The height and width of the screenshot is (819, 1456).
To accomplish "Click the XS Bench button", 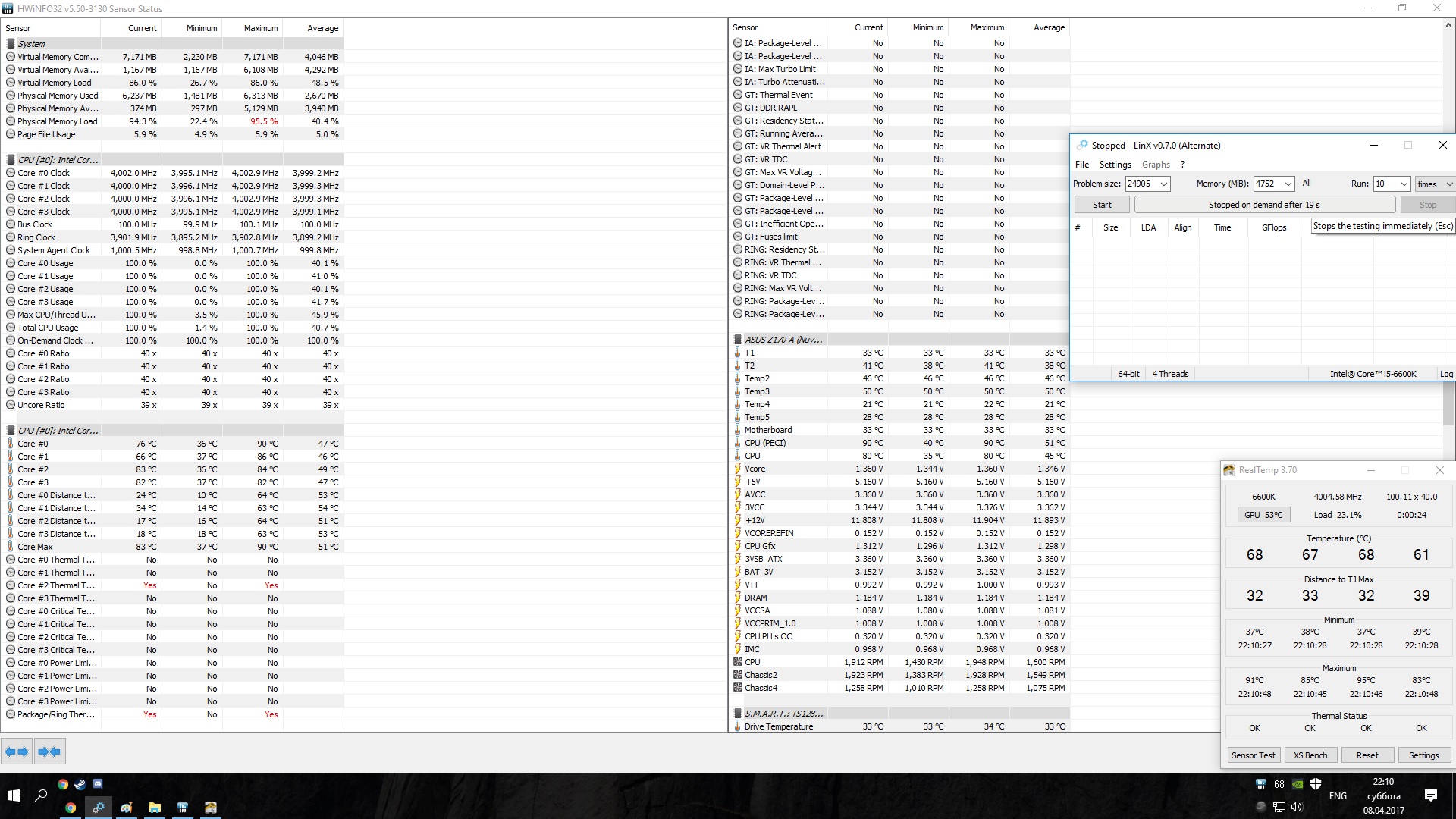I will [x=1310, y=755].
